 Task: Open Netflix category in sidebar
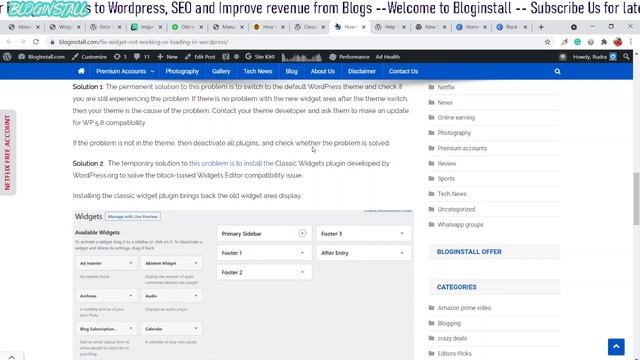click(446, 87)
